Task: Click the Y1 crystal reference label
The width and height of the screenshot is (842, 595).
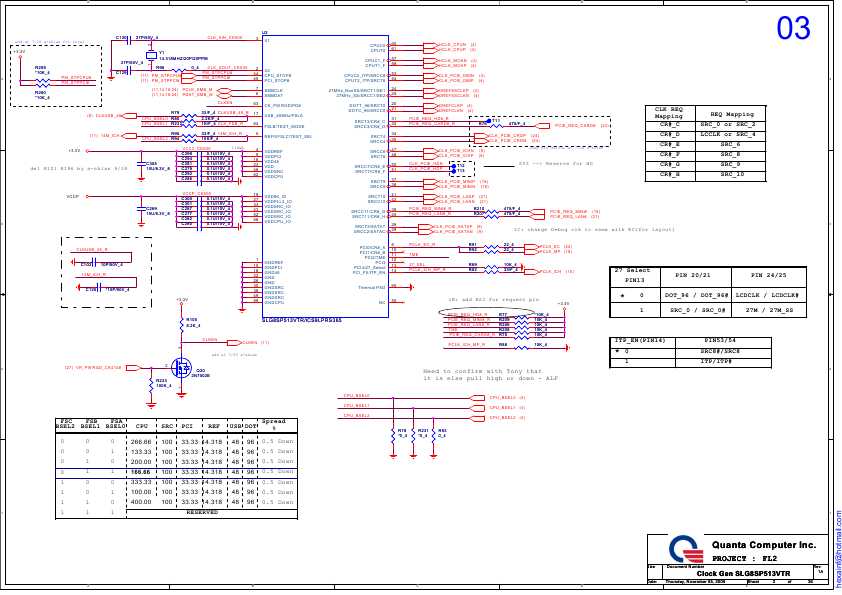Action: coord(162,53)
